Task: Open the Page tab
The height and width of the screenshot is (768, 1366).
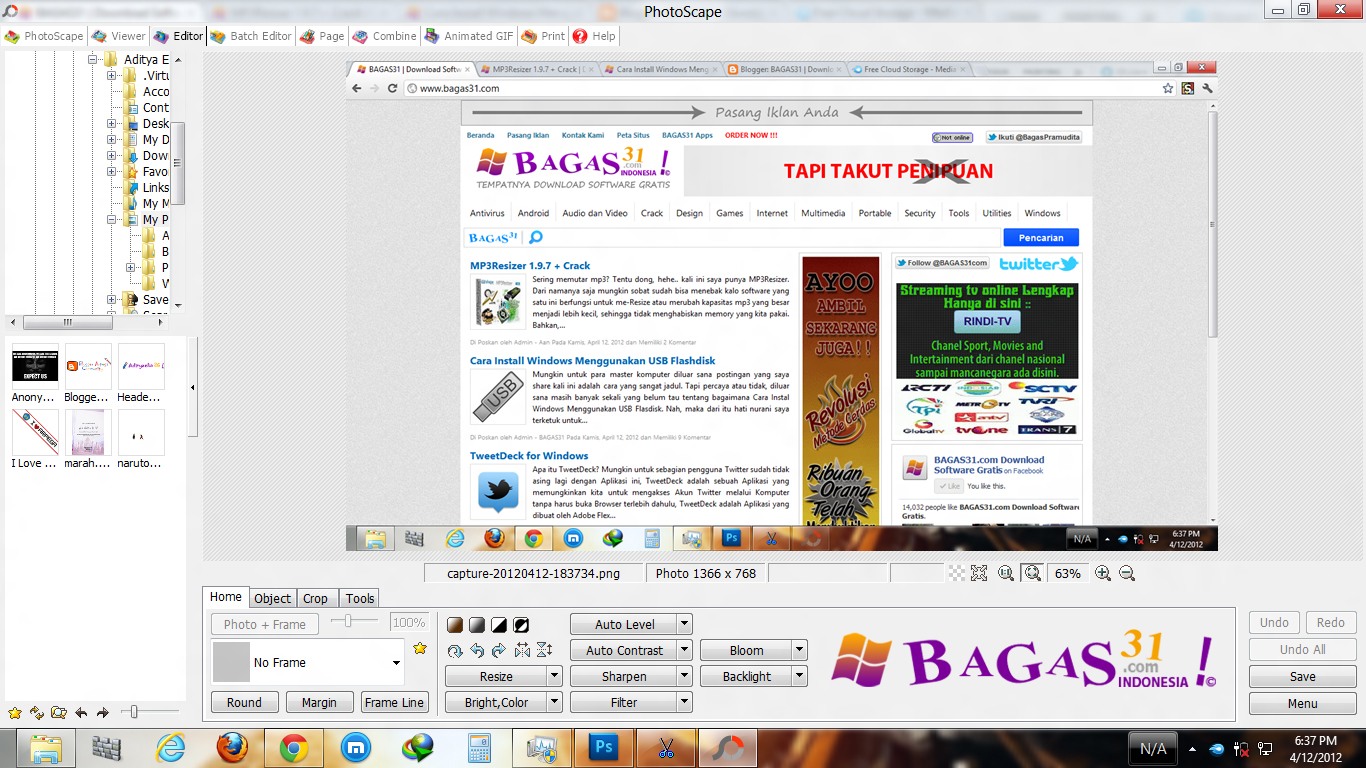Action: pos(322,36)
